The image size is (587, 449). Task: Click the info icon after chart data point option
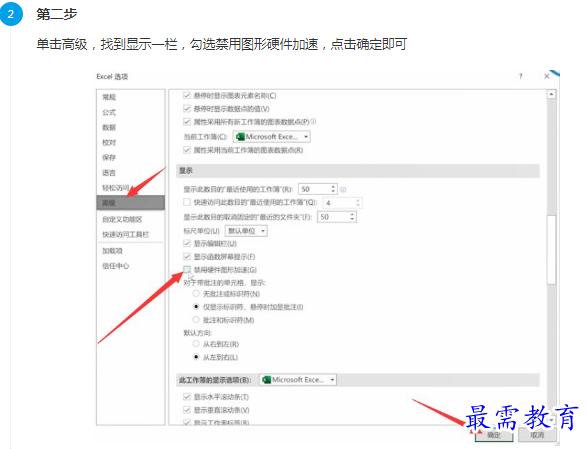click(313, 121)
